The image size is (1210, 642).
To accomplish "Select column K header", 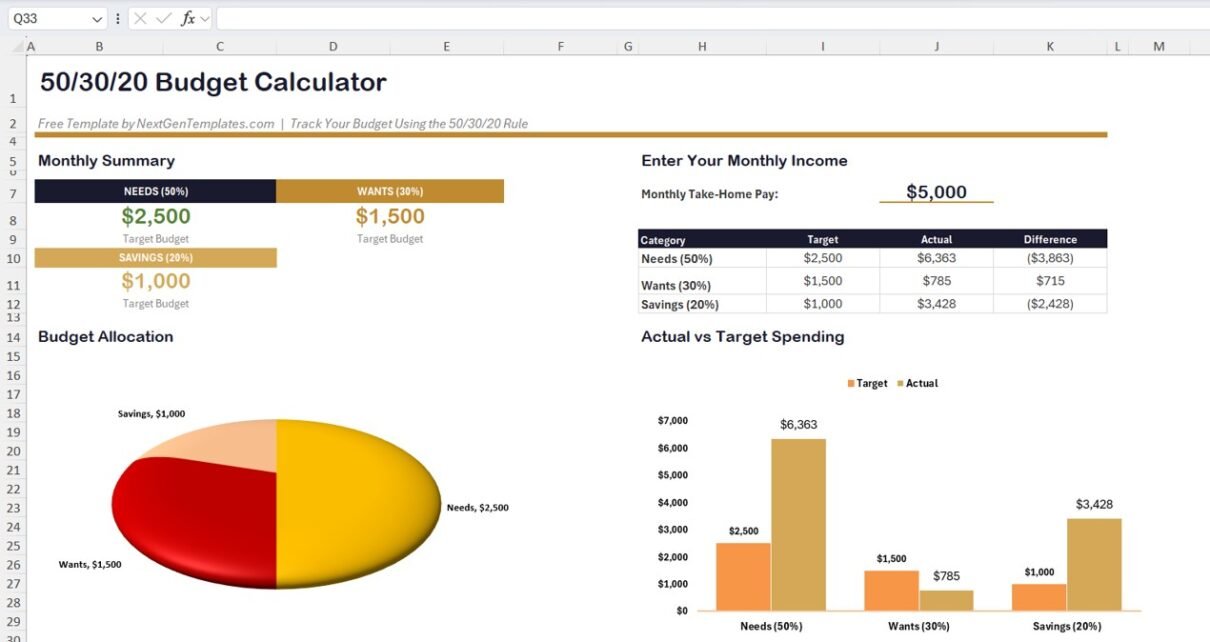I will pyautogui.click(x=1050, y=46).
